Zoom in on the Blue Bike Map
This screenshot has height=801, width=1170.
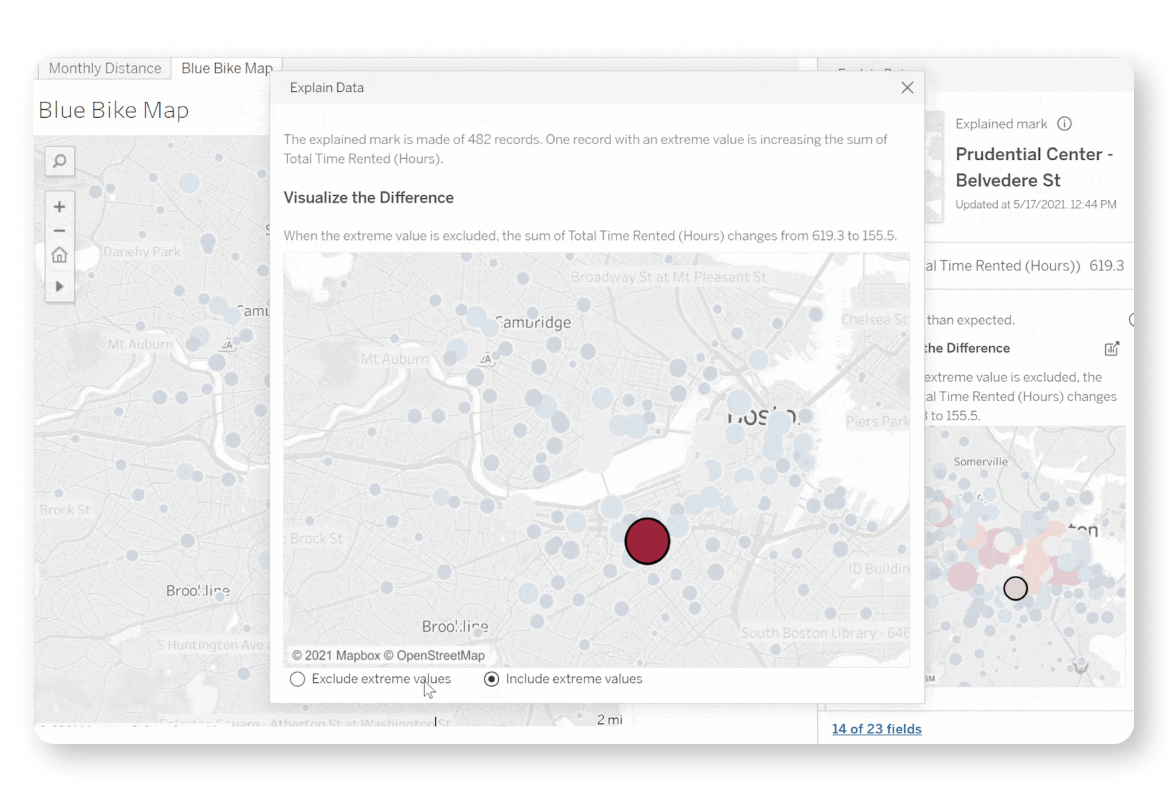pyautogui.click(x=60, y=207)
